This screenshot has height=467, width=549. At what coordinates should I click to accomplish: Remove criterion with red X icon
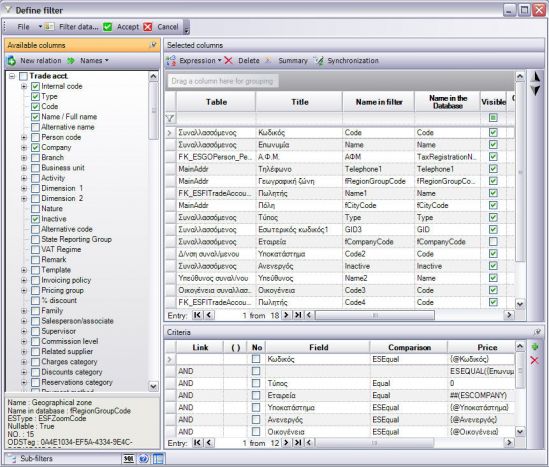click(x=535, y=360)
